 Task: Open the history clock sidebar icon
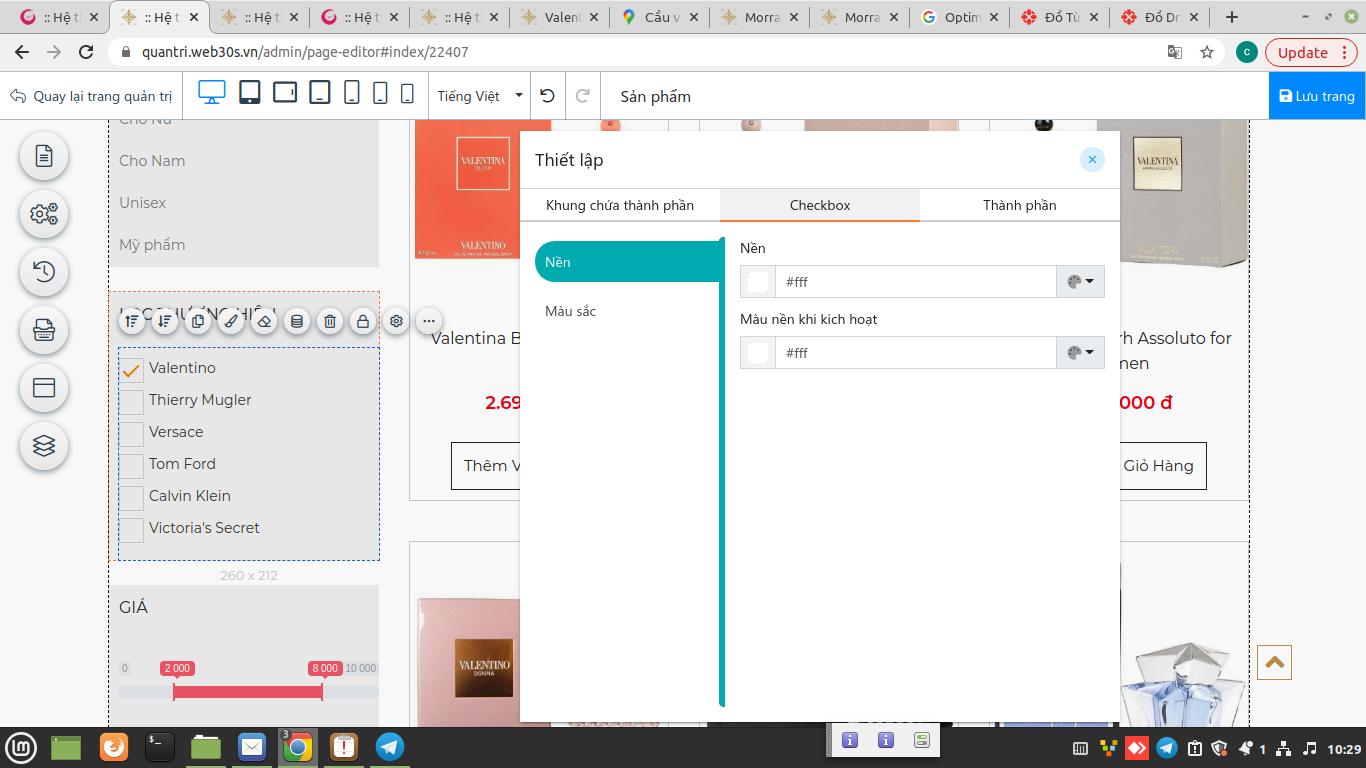(x=44, y=272)
